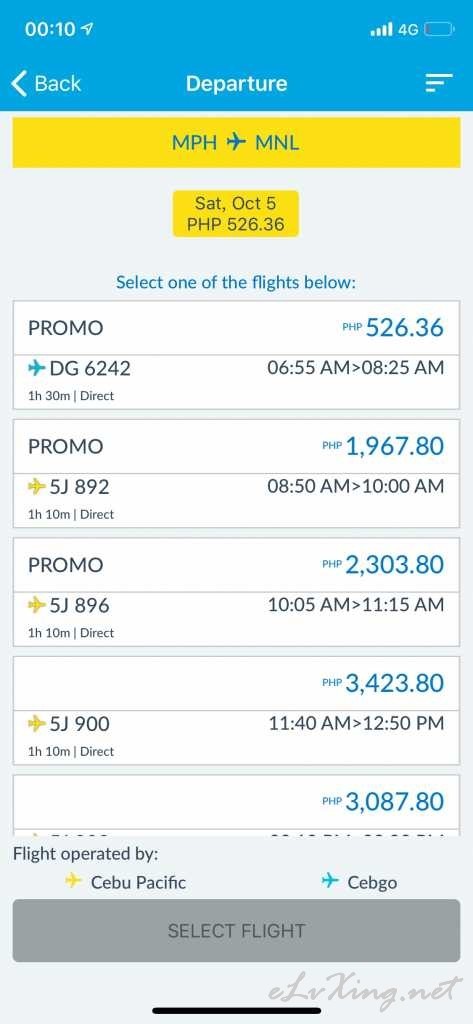Tap the Back chevron arrow icon
Image resolution: width=473 pixels, height=1024 pixels.
click(20, 84)
